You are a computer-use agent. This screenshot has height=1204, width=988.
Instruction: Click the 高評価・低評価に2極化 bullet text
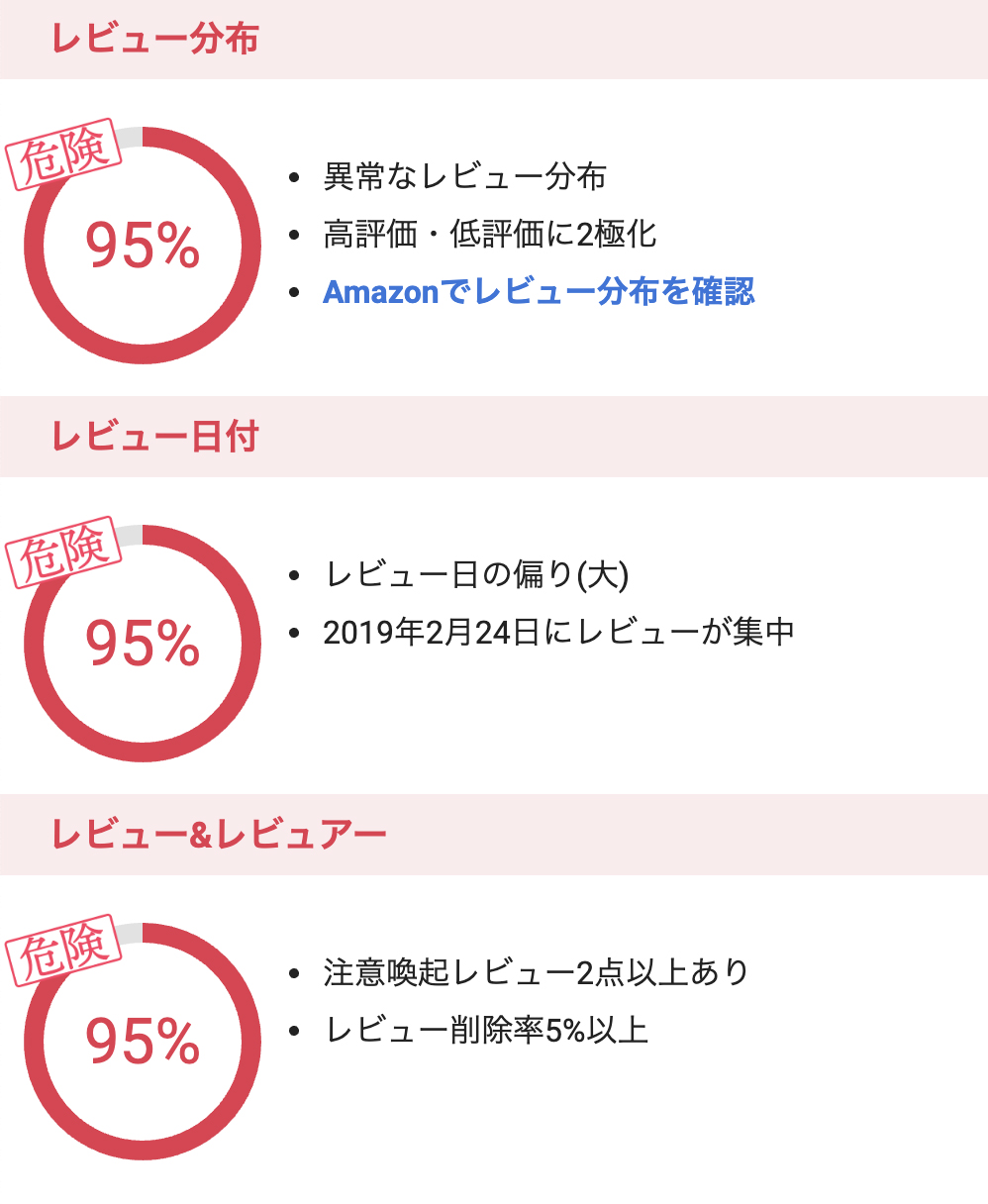tap(490, 235)
